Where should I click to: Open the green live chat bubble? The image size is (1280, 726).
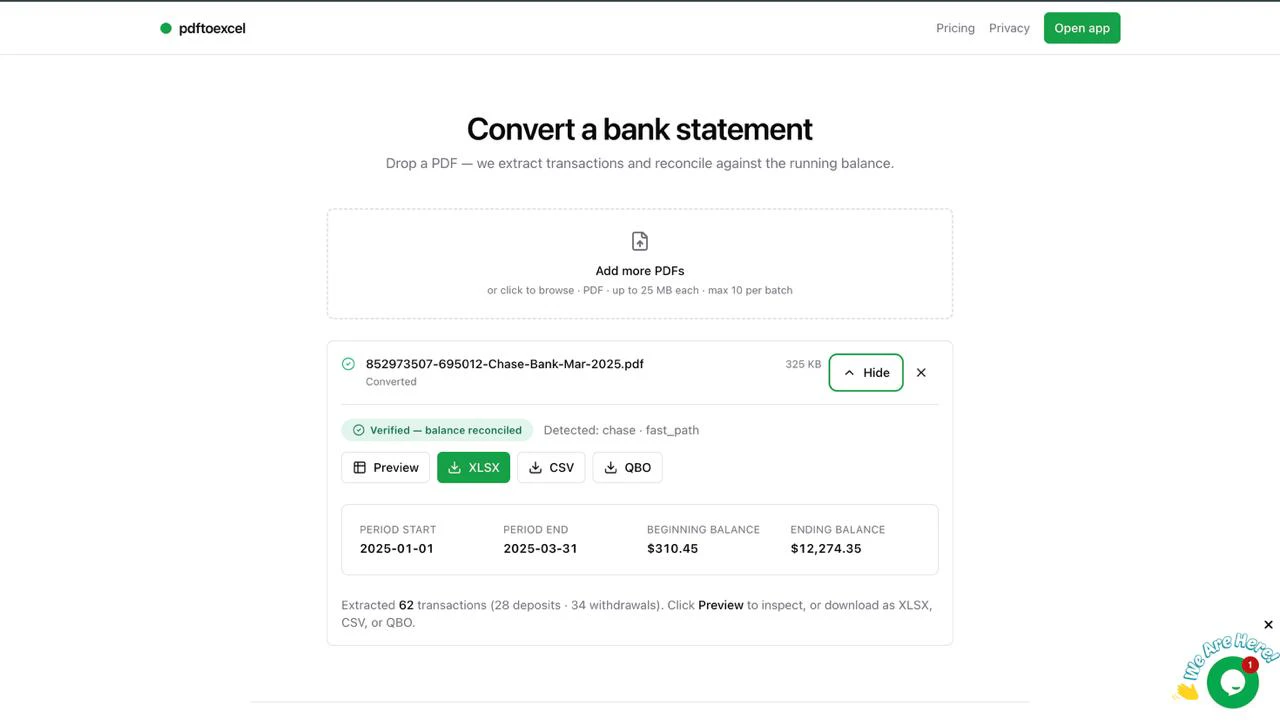pyautogui.click(x=1232, y=682)
